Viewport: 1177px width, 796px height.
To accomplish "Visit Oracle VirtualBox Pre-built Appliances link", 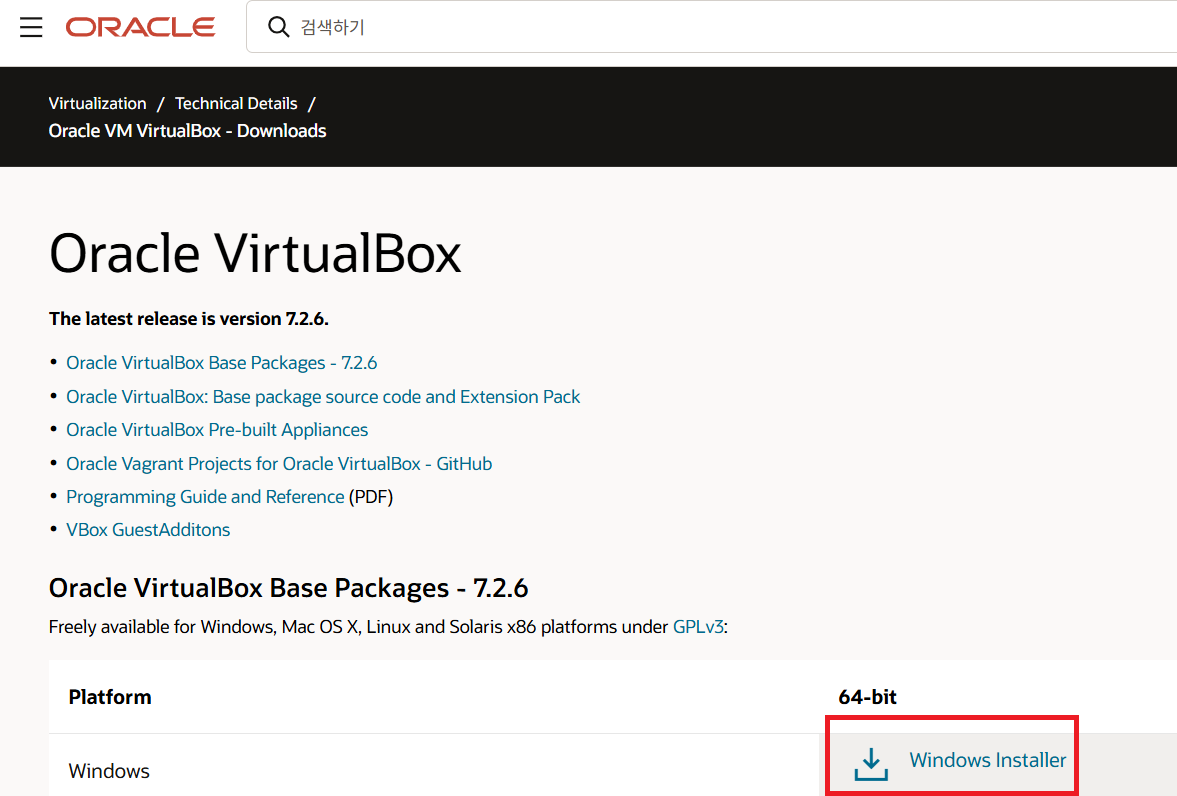I will (217, 430).
